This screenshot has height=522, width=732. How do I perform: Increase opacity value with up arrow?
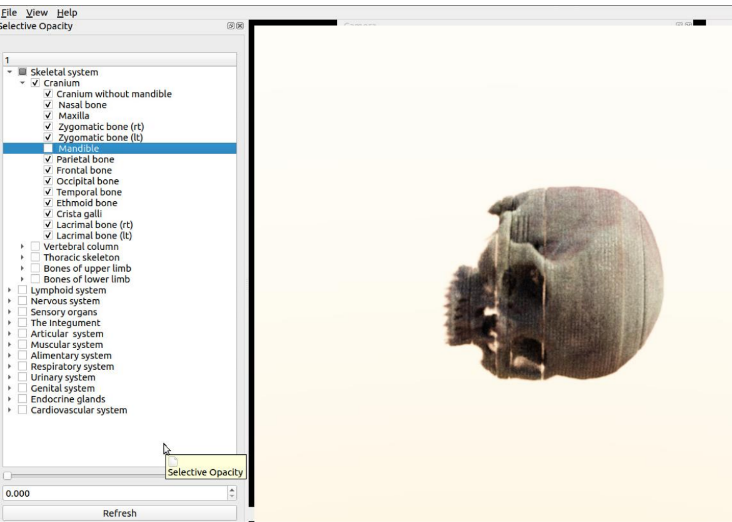(x=232, y=489)
